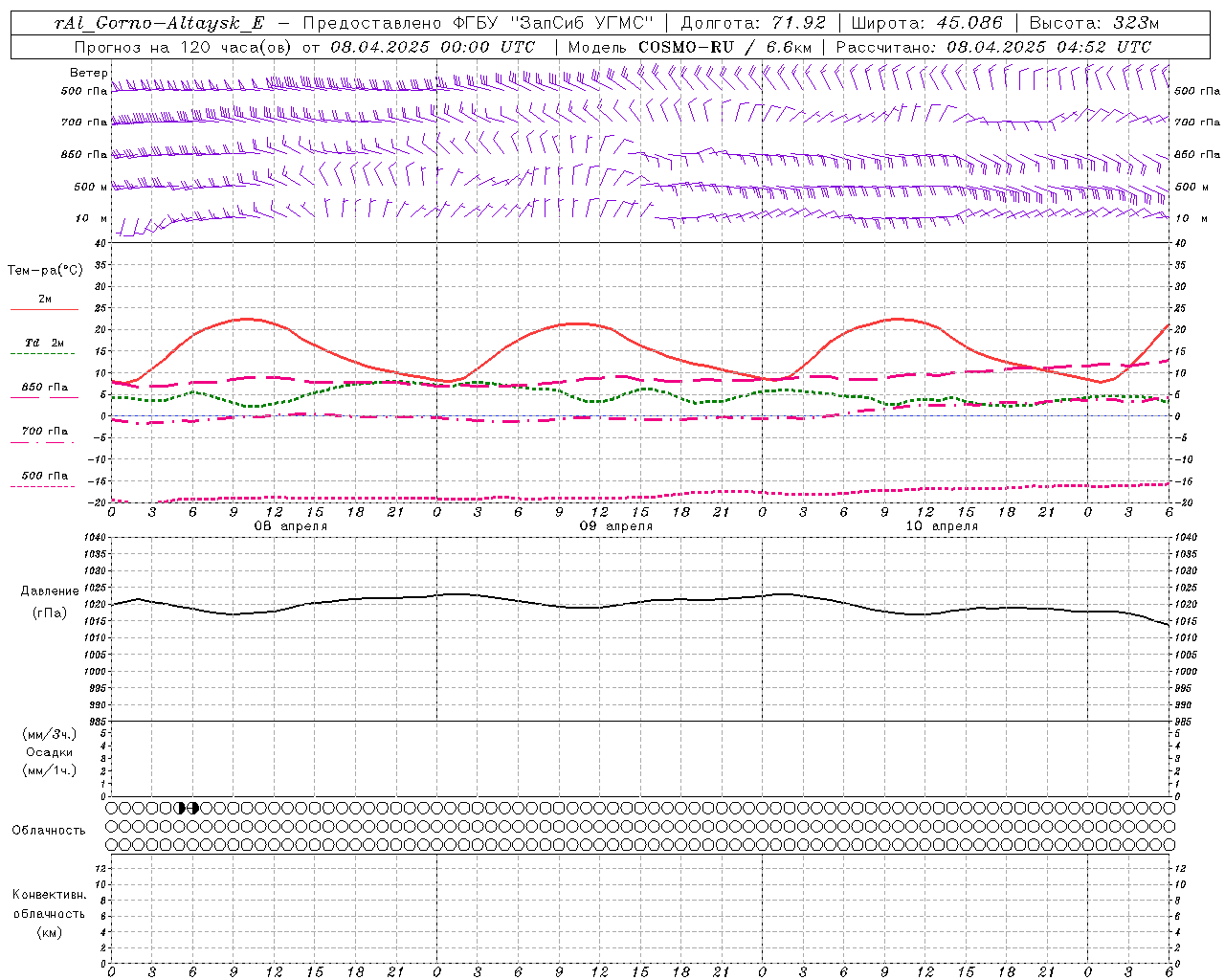Image resolution: width=1225 pixels, height=980 pixels.
Task: Click the 08 апреля date label
Action: pyautogui.click(x=290, y=526)
